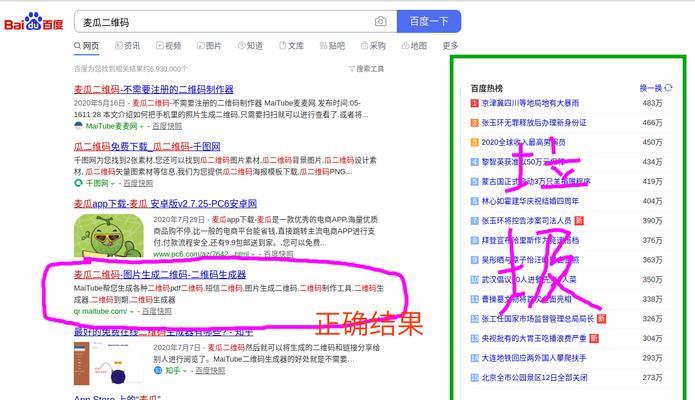The height and width of the screenshot is (400, 695).
Task: Click rank 2 badge beside 张玉环无罪释放后办理新身份证
Action: 474,122
